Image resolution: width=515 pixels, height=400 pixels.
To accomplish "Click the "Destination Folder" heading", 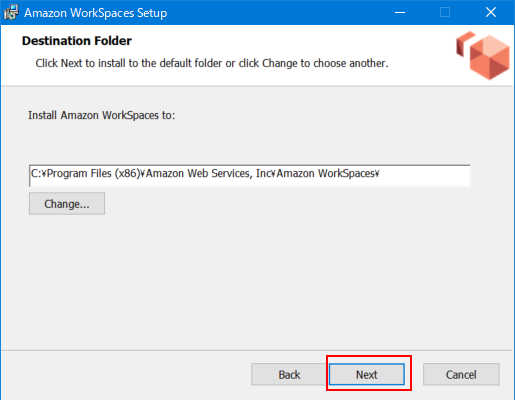I will (x=77, y=41).
